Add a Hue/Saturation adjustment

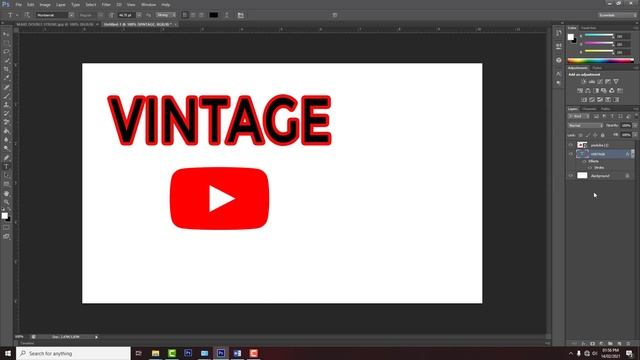click(x=580, y=91)
